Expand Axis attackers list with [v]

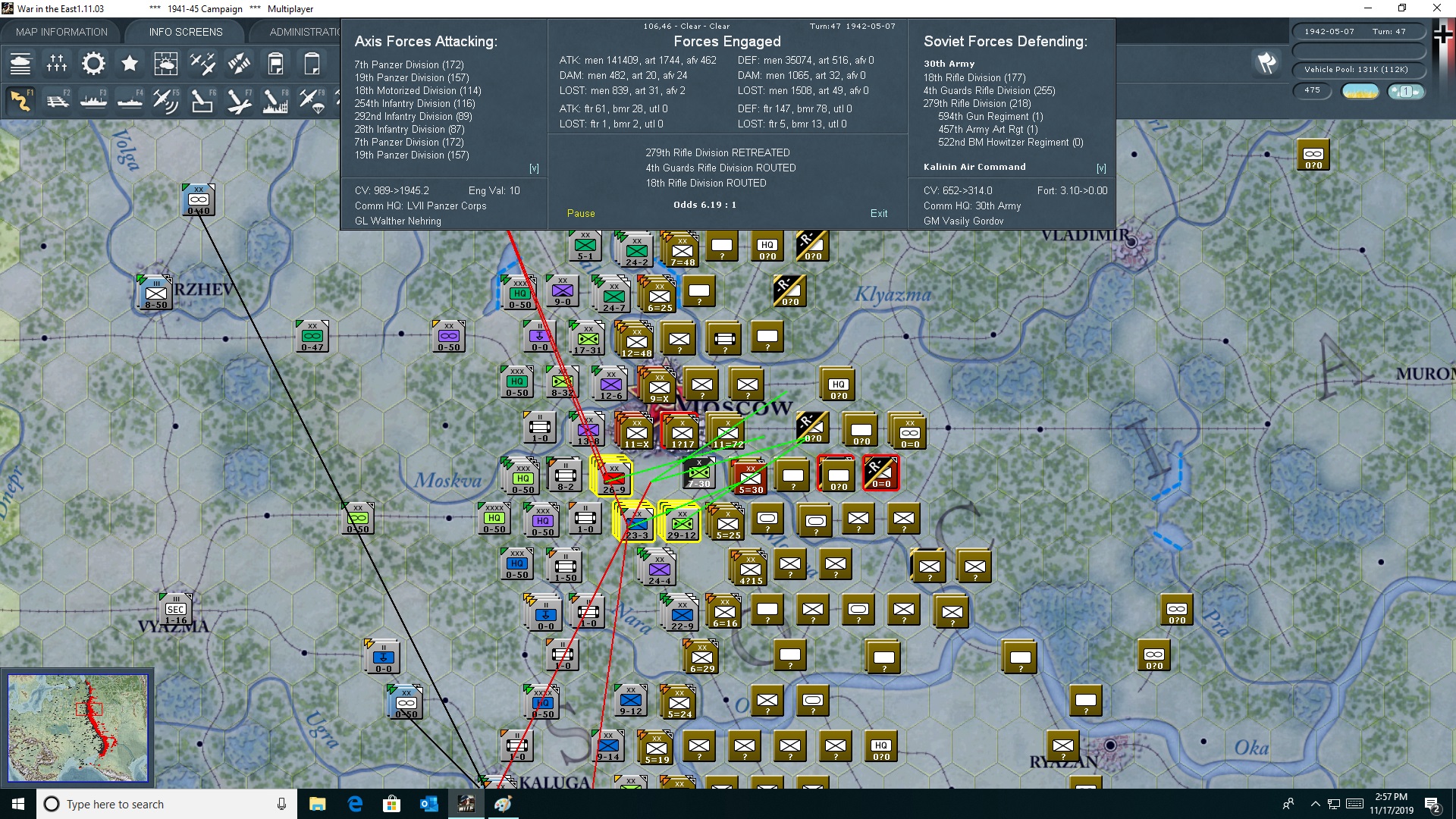(x=534, y=168)
